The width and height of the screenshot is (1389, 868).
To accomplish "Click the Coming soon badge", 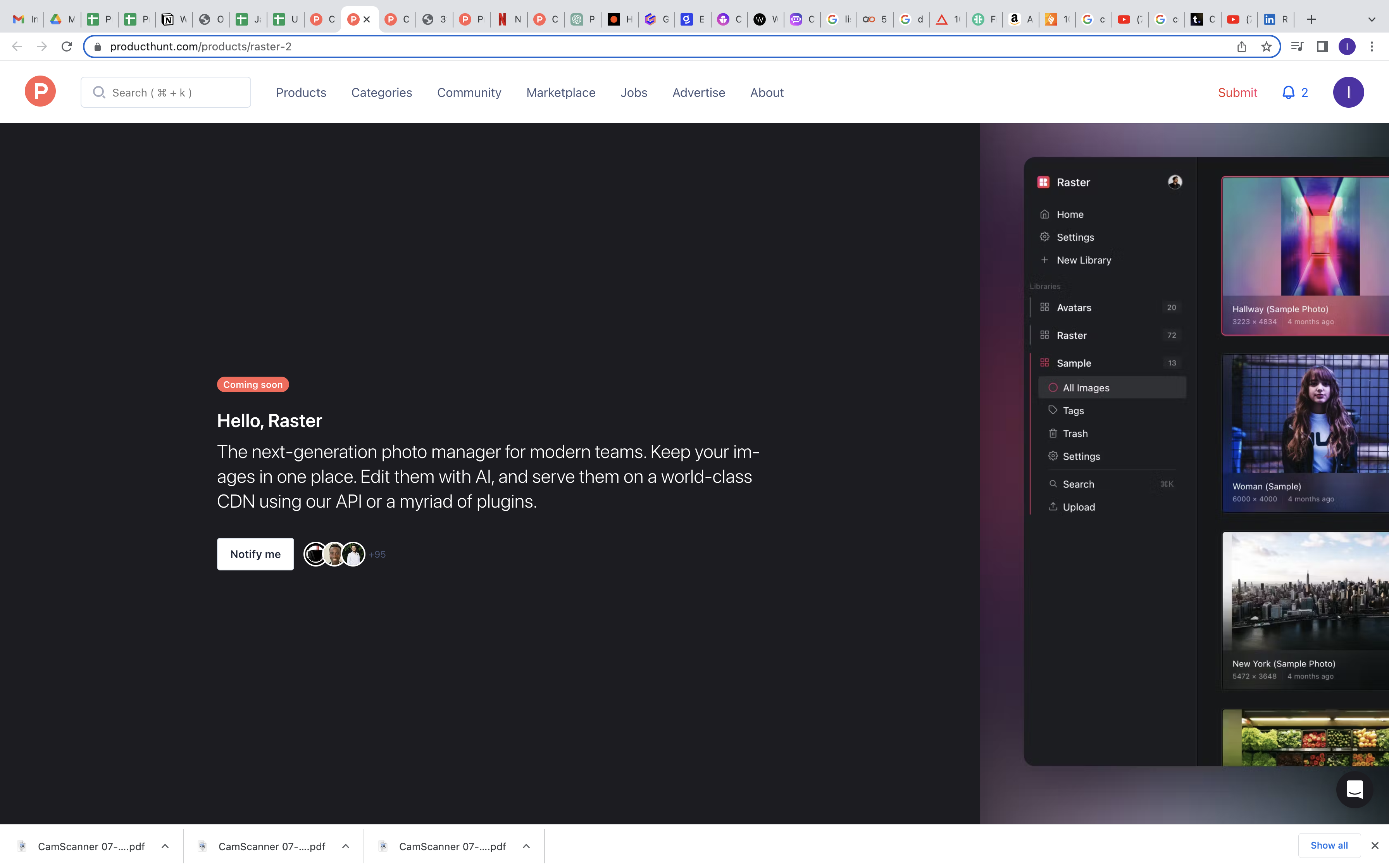I will (253, 385).
